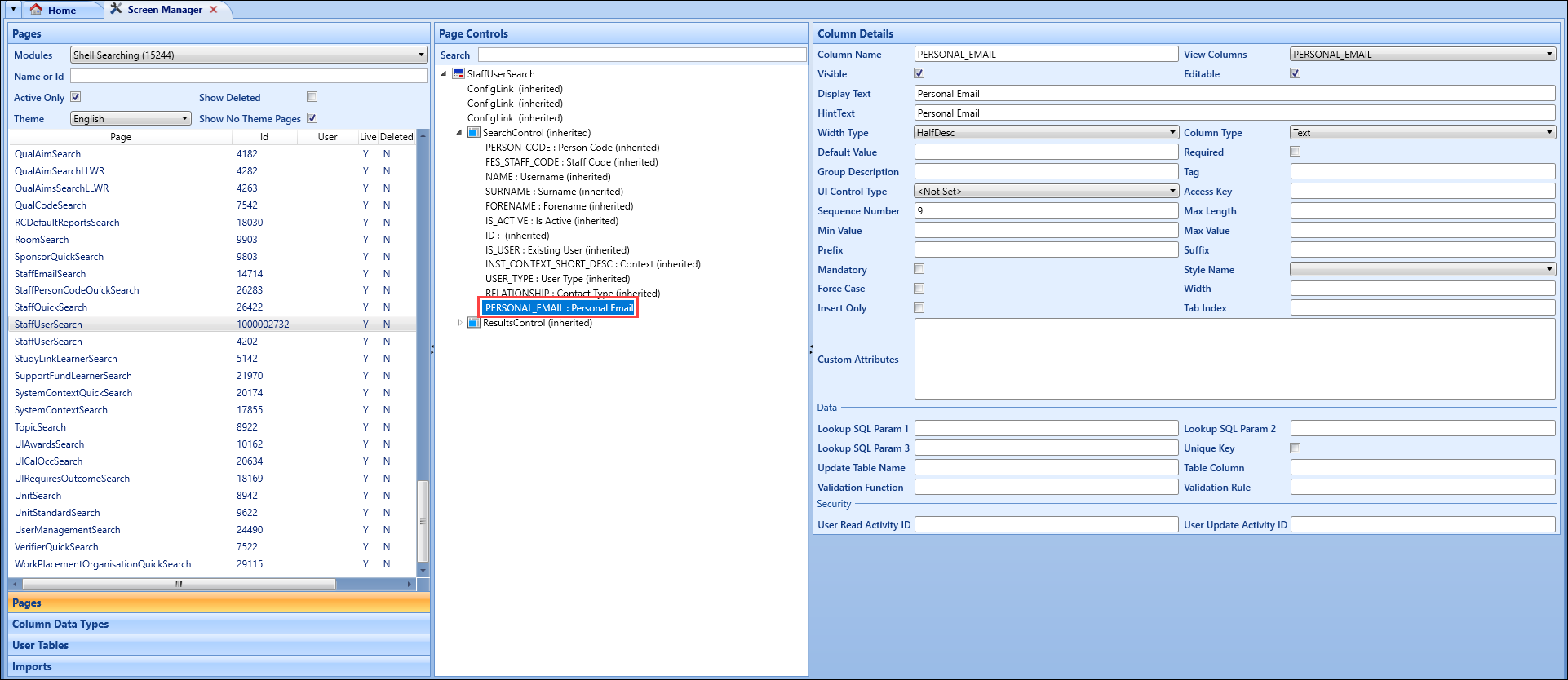The width and height of the screenshot is (1568, 680).
Task: Click the ResultsControl node icon
Action: click(x=473, y=323)
